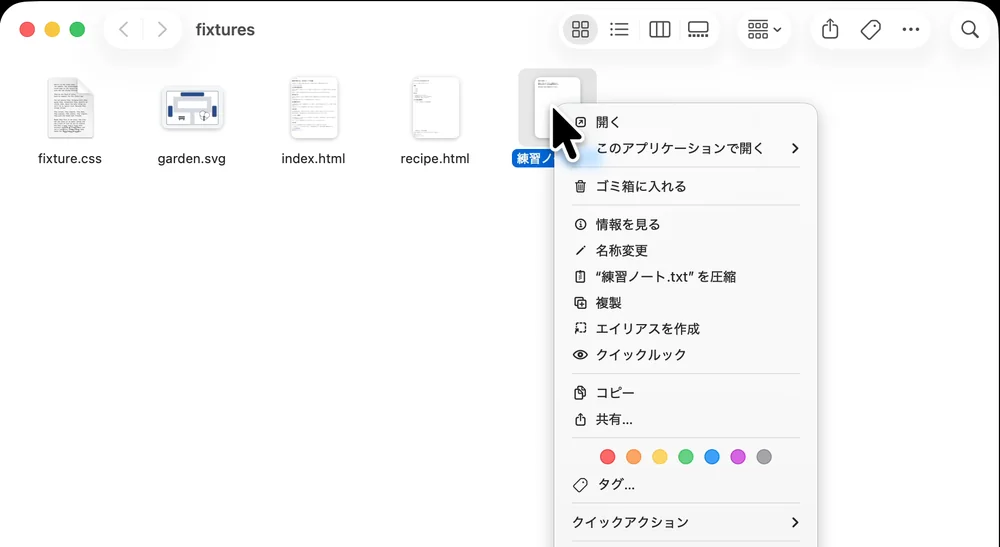Apply the yellow tag color
Viewport: 1000px width, 547px height.
[x=659, y=456]
